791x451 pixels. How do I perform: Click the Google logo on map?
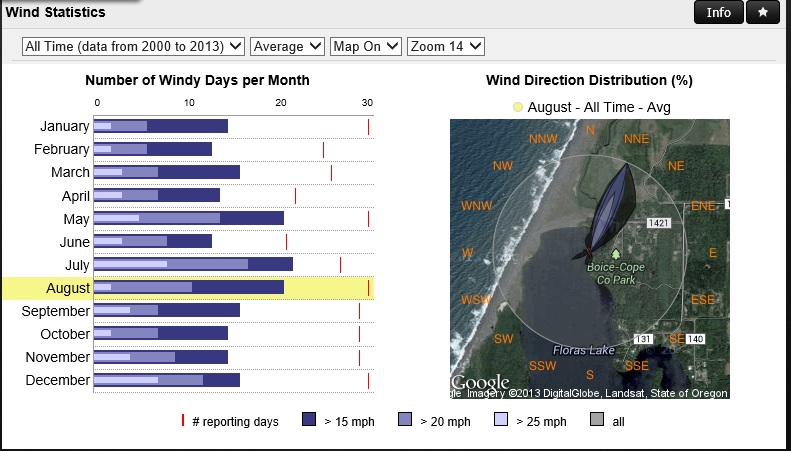coord(480,382)
